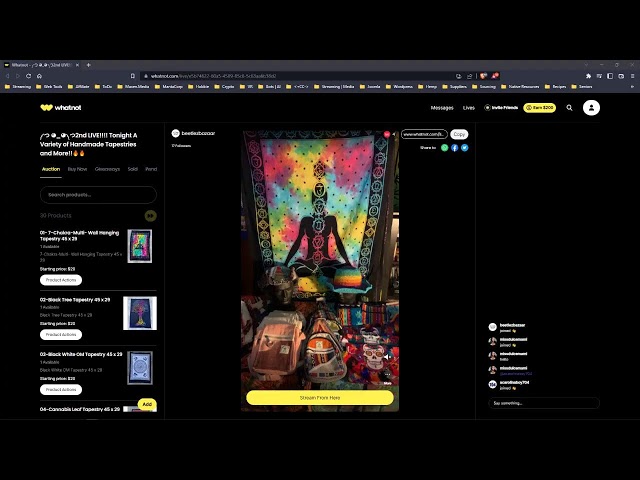Open the Black White OM Tapestry thumbnail
640x480 pixels.
tap(140, 368)
